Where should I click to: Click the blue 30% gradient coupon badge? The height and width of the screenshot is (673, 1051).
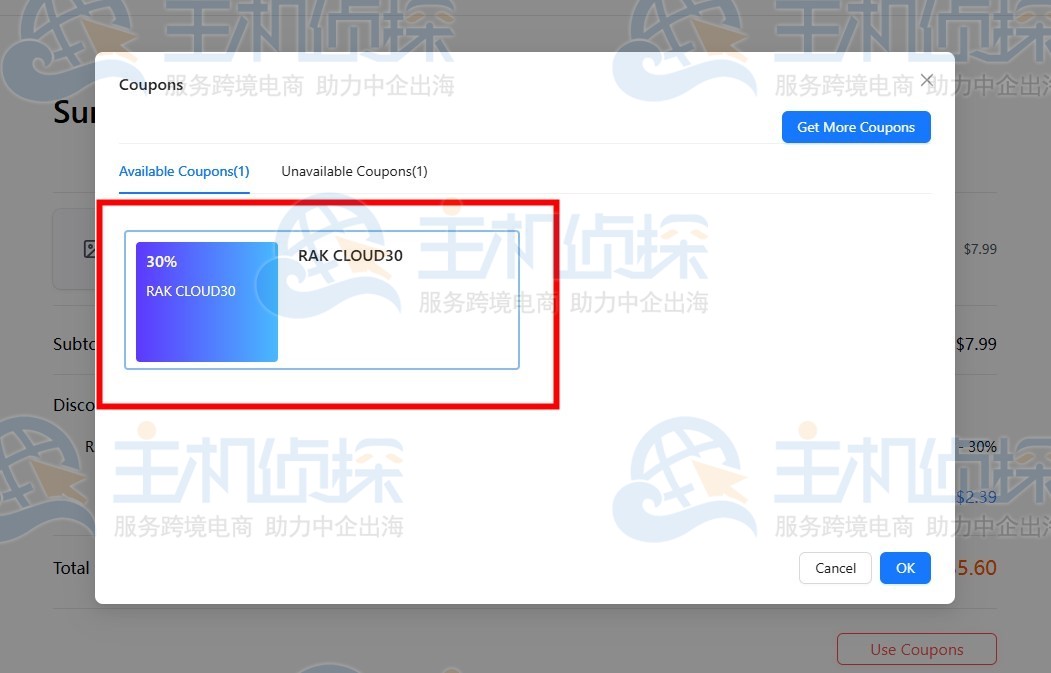(205, 300)
